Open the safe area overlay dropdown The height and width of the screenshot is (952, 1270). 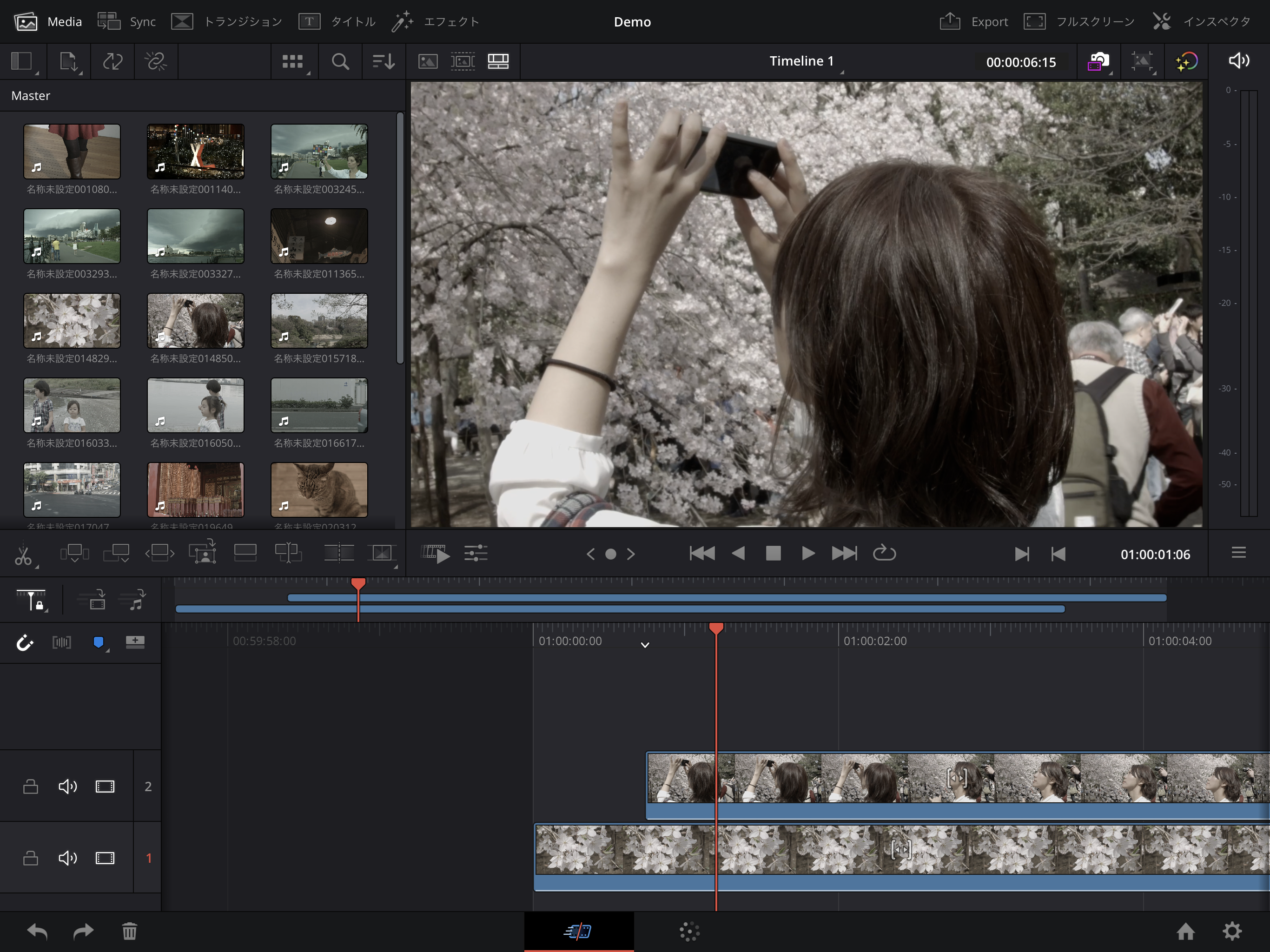[1143, 61]
